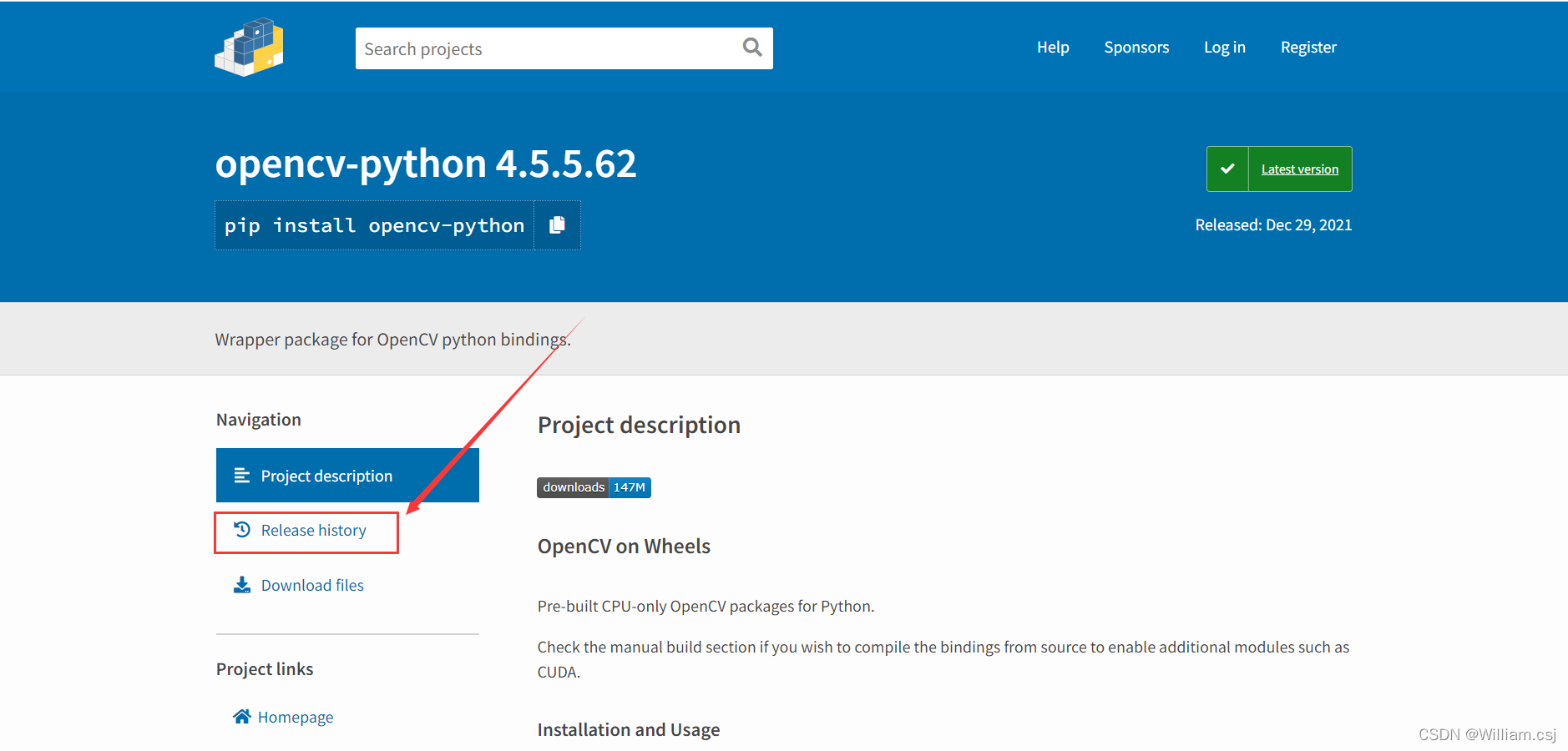Switch to Release history section
Screen dimensions: 1568x751
pyautogui.click(x=313, y=530)
